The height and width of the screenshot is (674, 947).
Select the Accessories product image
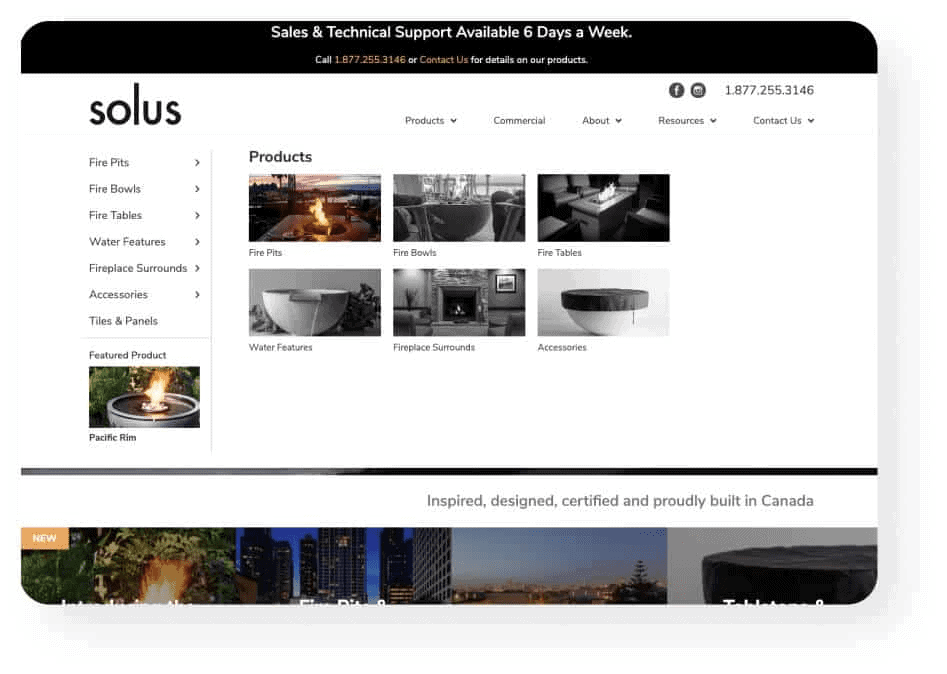(603, 301)
